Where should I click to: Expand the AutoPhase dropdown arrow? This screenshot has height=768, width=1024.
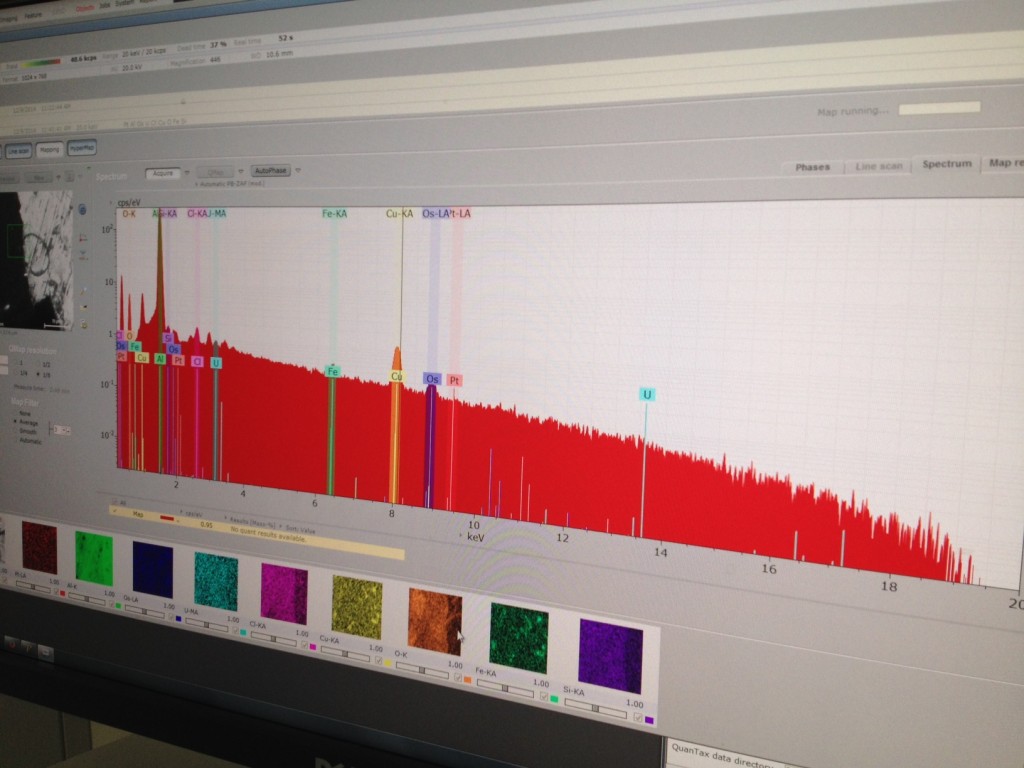click(x=297, y=171)
